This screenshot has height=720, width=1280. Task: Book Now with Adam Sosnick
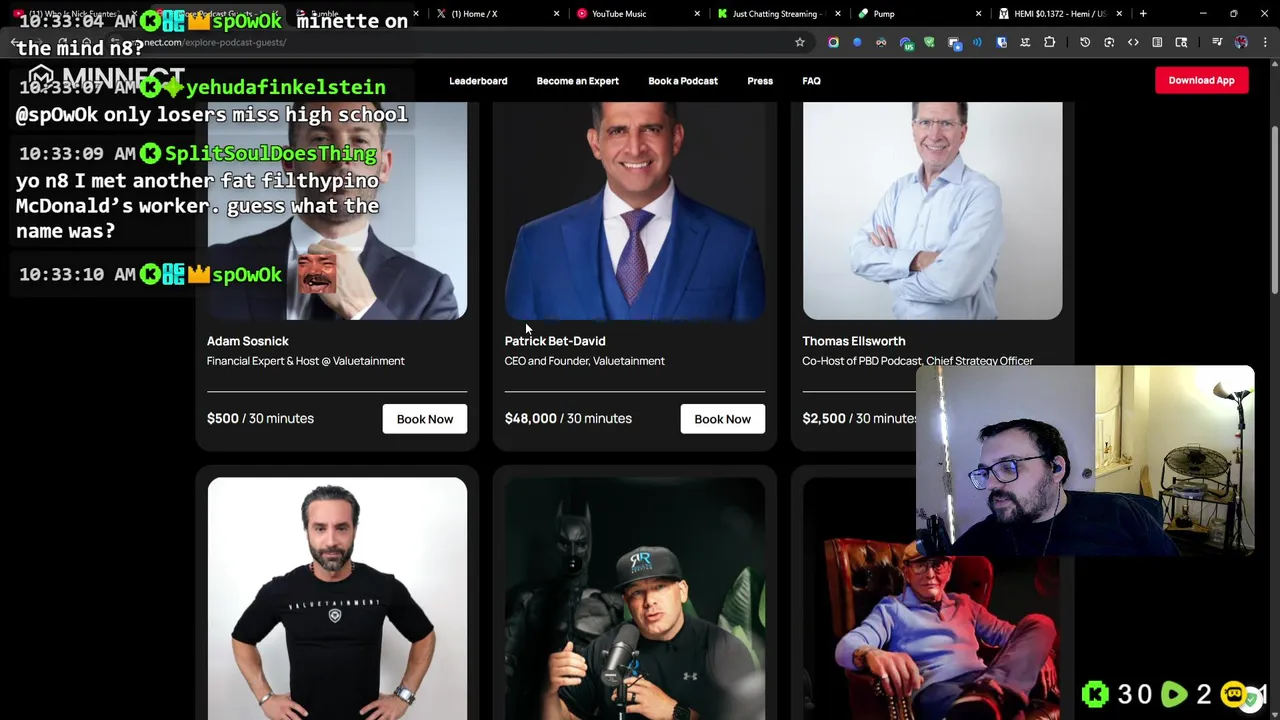[425, 419]
